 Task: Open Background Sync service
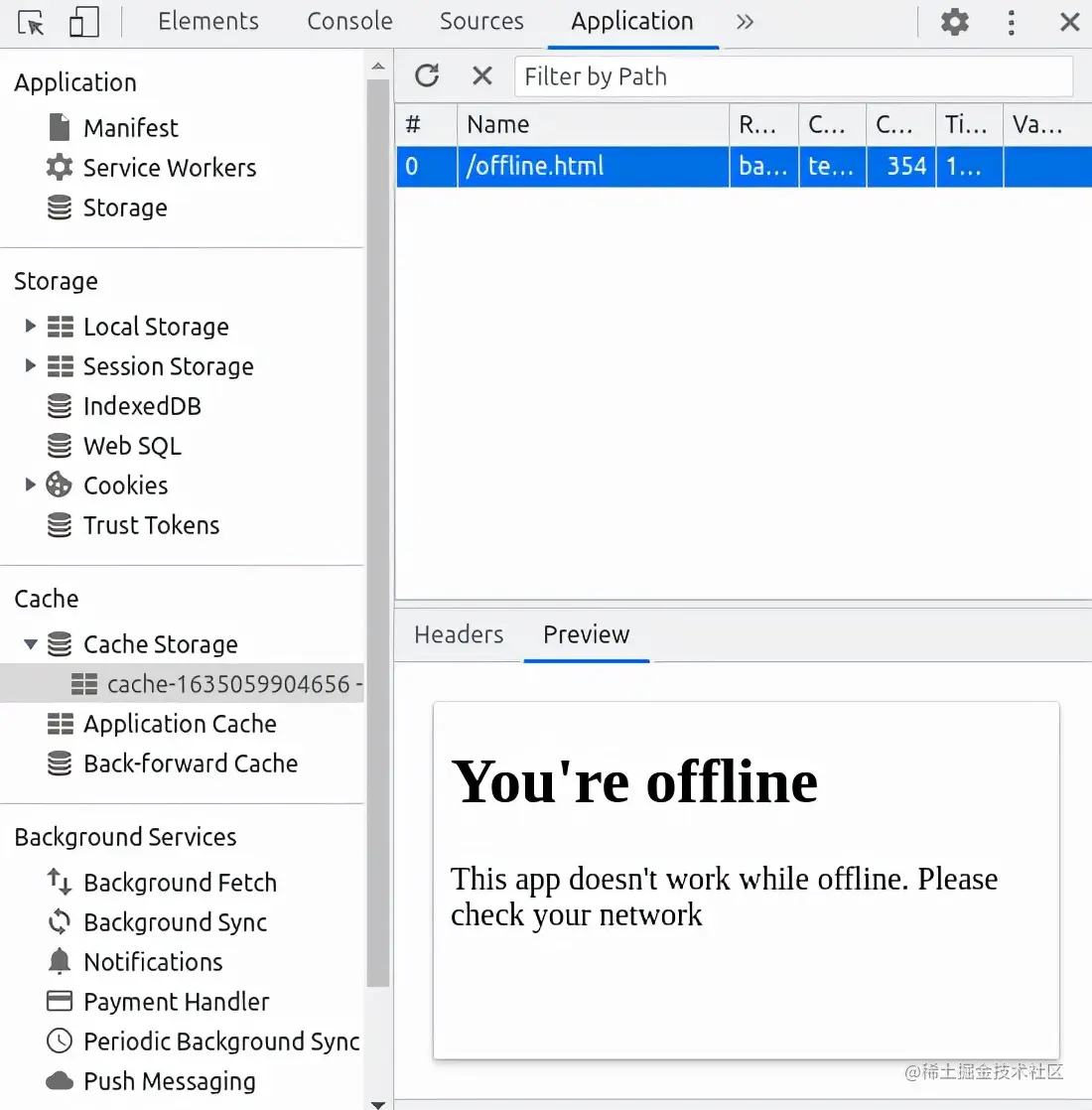coord(175,921)
